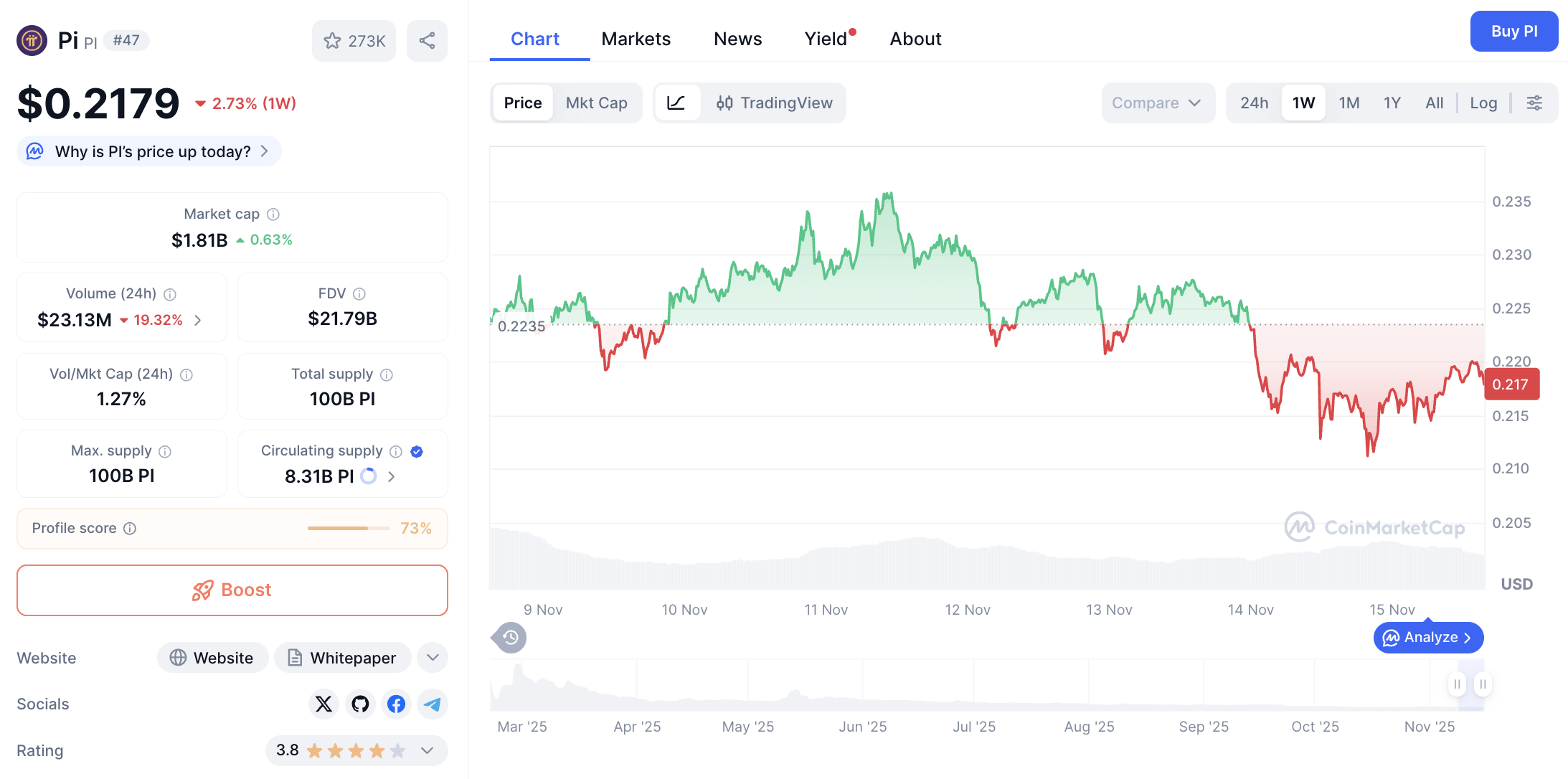The width and height of the screenshot is (1568, 779).
Task: Expand the website links chevron
Action: 432,657
